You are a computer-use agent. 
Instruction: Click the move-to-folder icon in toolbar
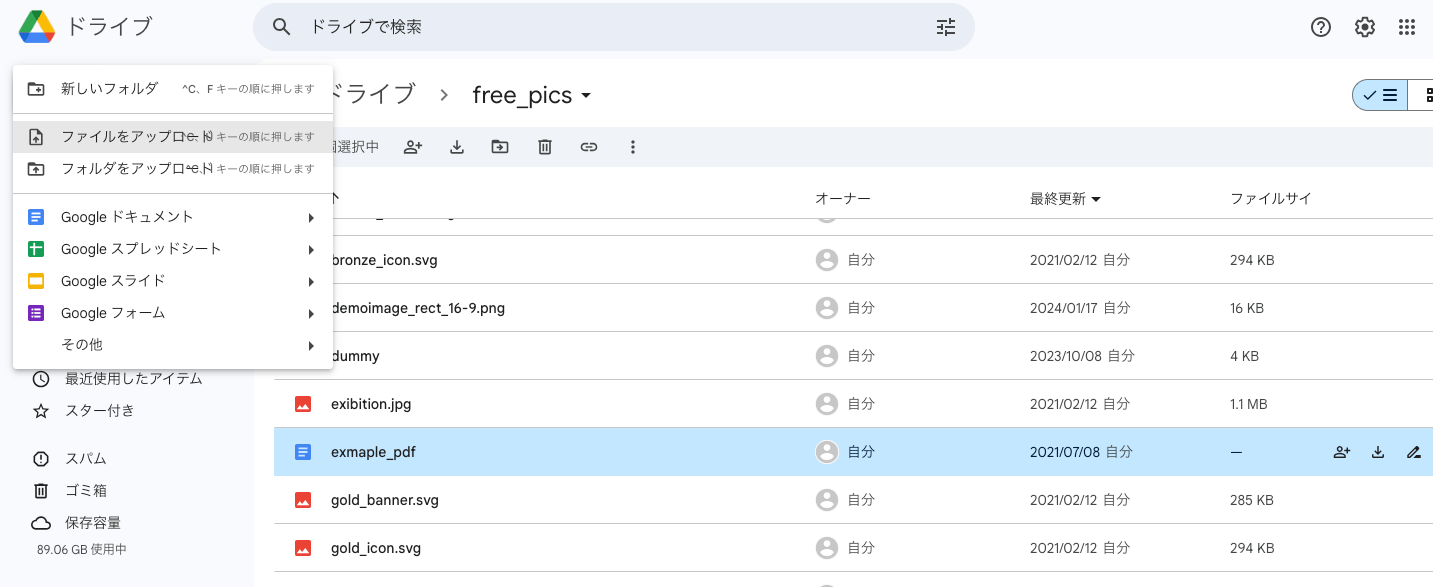[x=500, y=147]
